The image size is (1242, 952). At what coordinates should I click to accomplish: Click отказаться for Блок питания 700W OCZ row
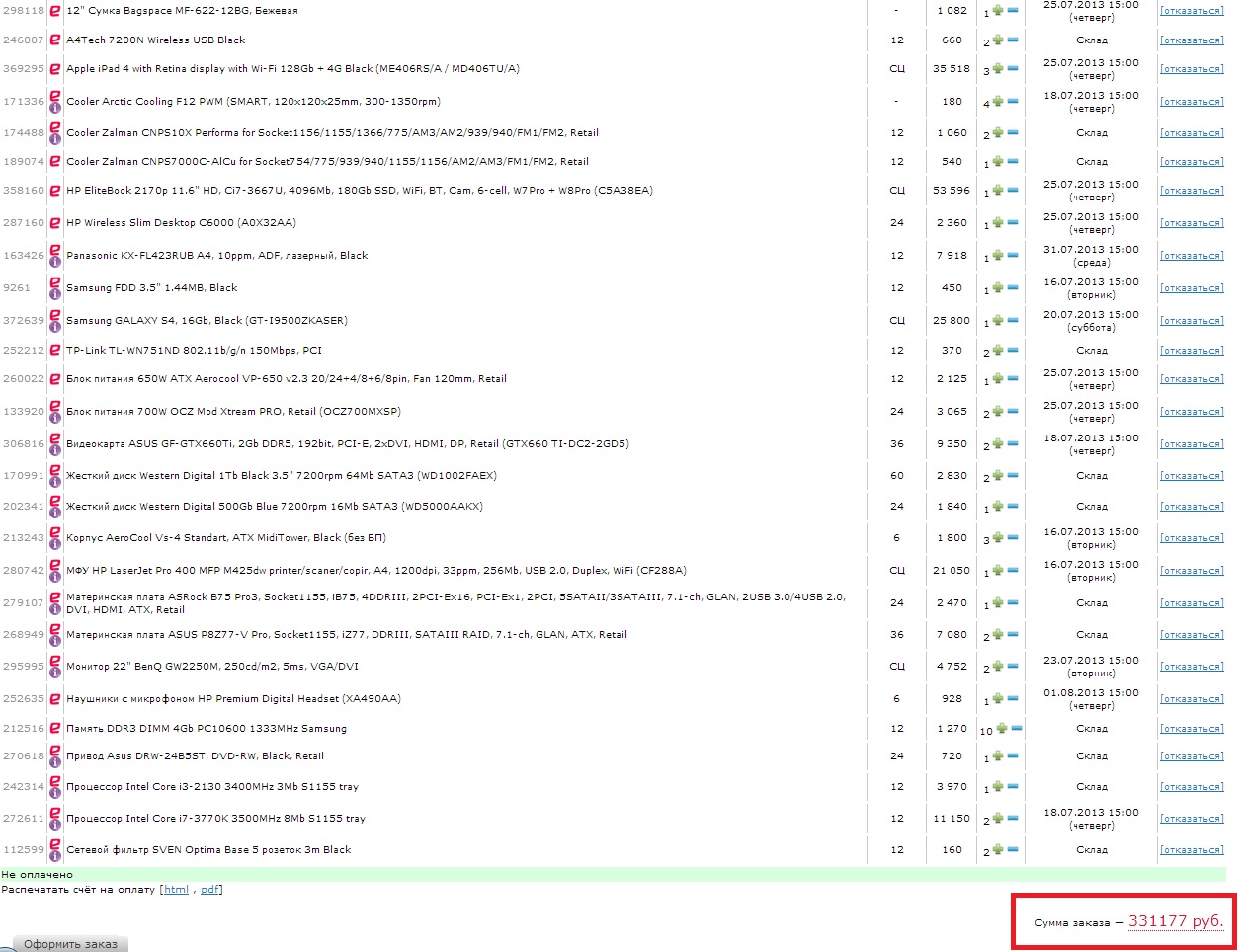click(1191, 412)
